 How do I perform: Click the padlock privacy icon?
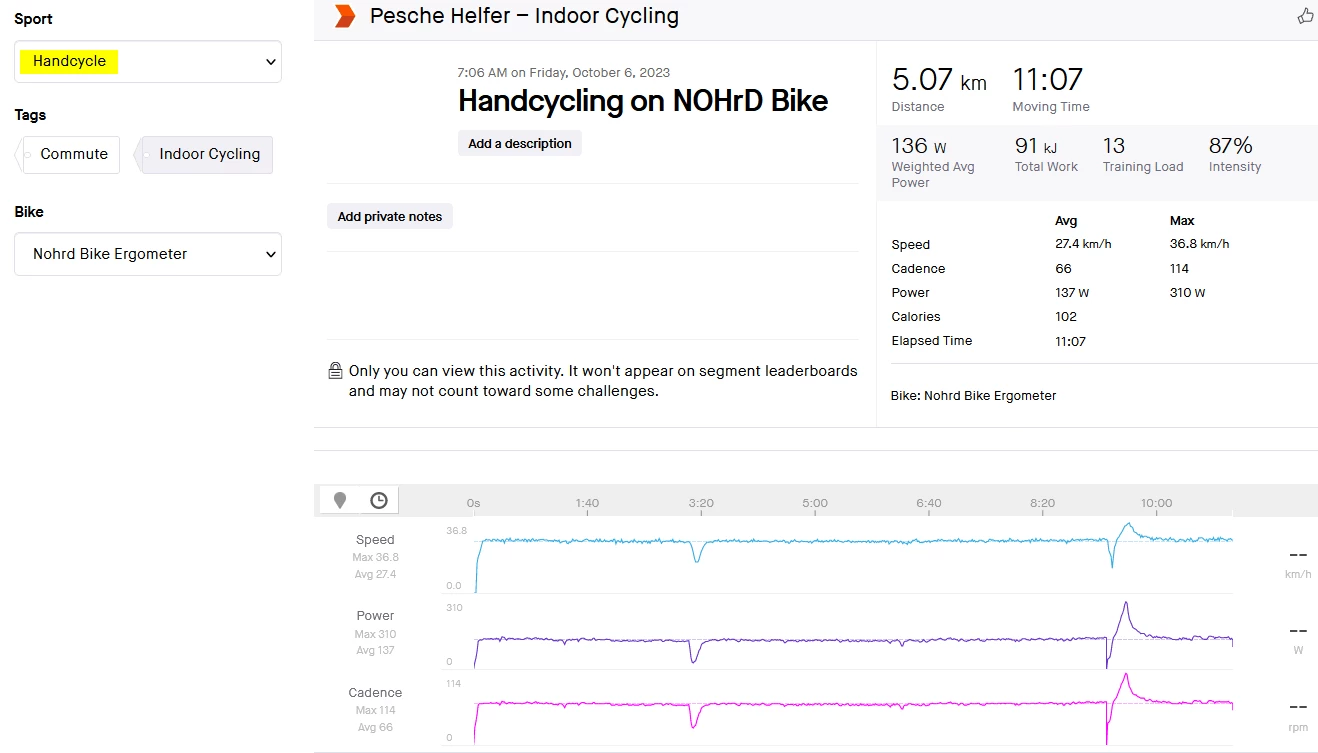336,371
